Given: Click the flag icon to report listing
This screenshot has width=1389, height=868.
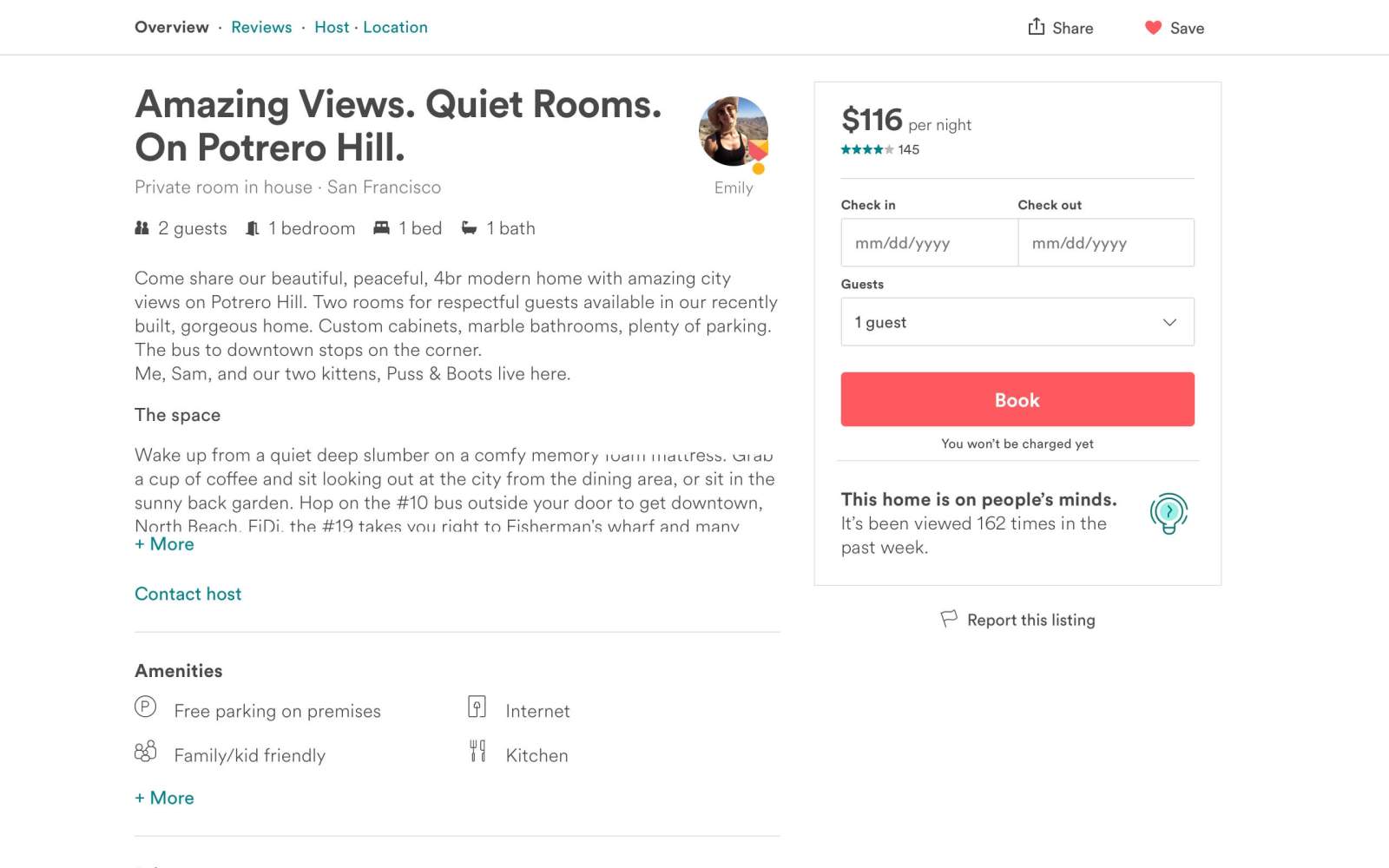Looking at the screenshot, I should [948, 619].
